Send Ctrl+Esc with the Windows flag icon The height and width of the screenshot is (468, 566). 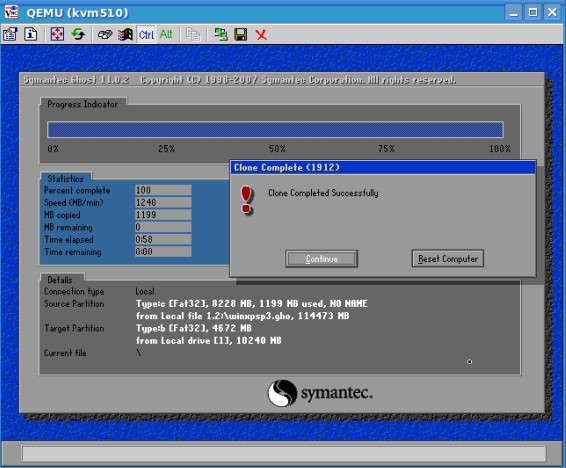click(x=125, y=35)
